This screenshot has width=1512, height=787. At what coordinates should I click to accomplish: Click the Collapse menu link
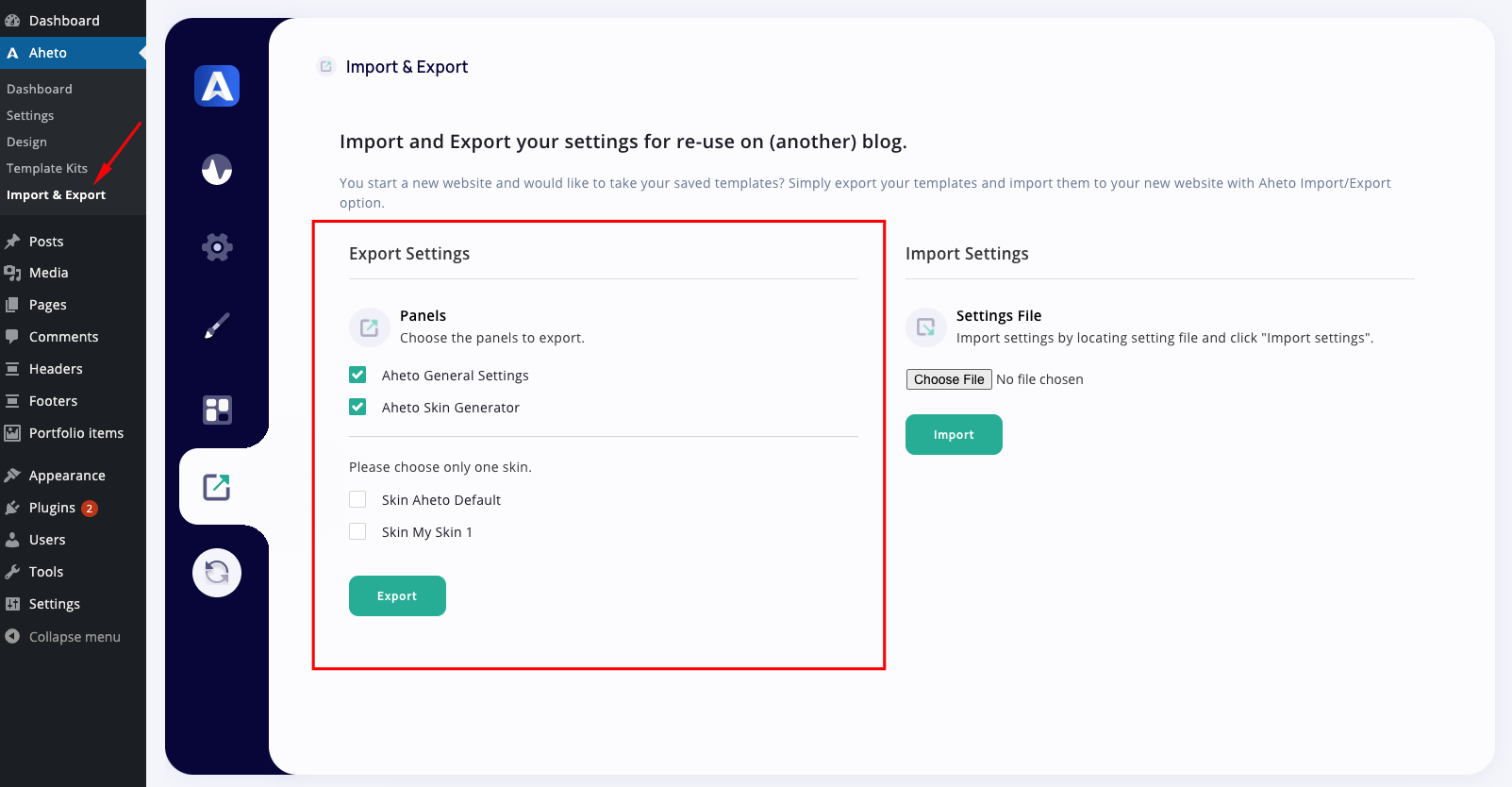[73, 637]
